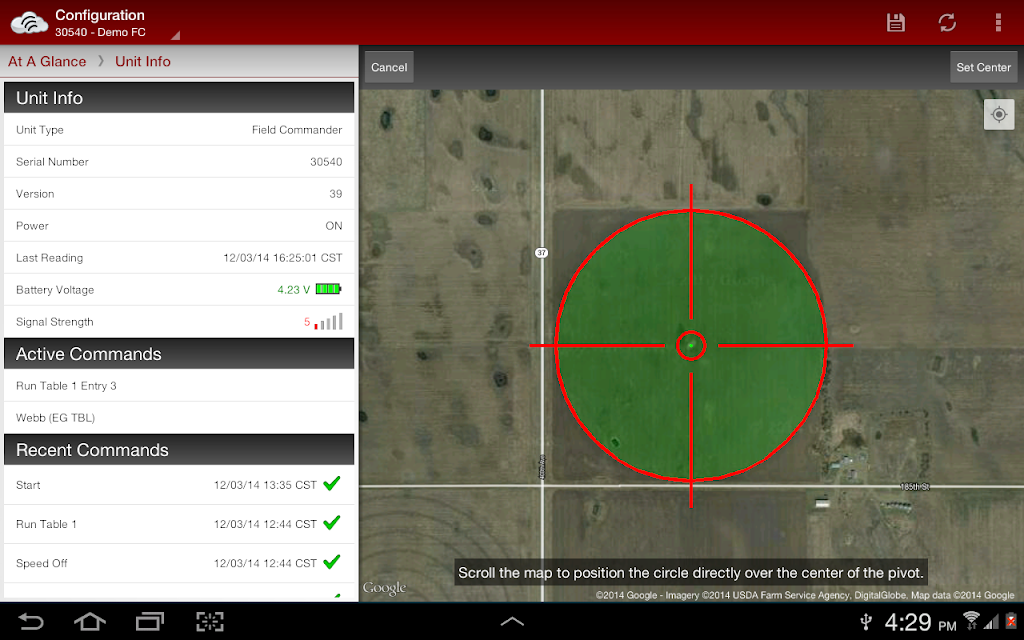Tap the refresh arrows icon
This screenshot has height=640, width=1024.
coord(947,22)
